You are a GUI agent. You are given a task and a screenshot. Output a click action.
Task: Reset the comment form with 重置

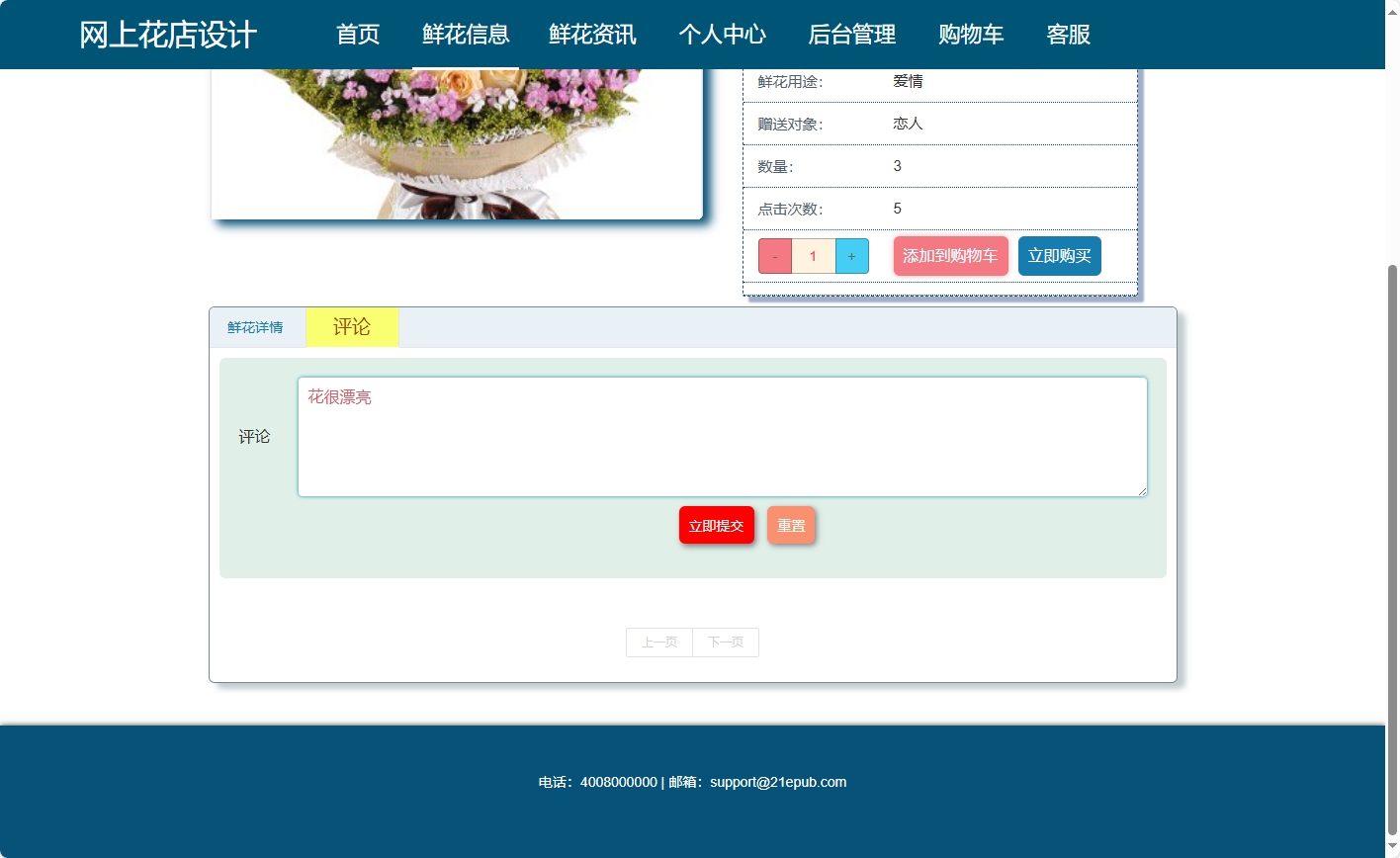791,525
